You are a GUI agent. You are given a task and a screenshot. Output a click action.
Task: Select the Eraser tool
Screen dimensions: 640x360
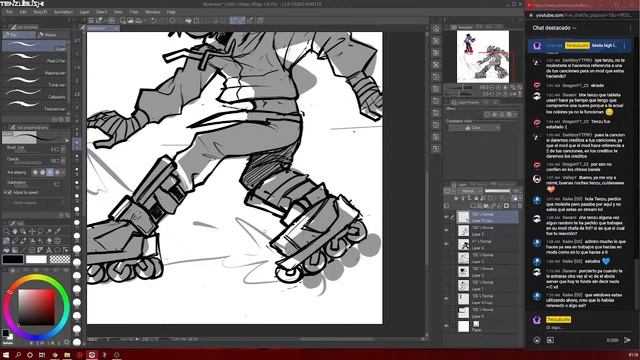[x=49, y=241]
